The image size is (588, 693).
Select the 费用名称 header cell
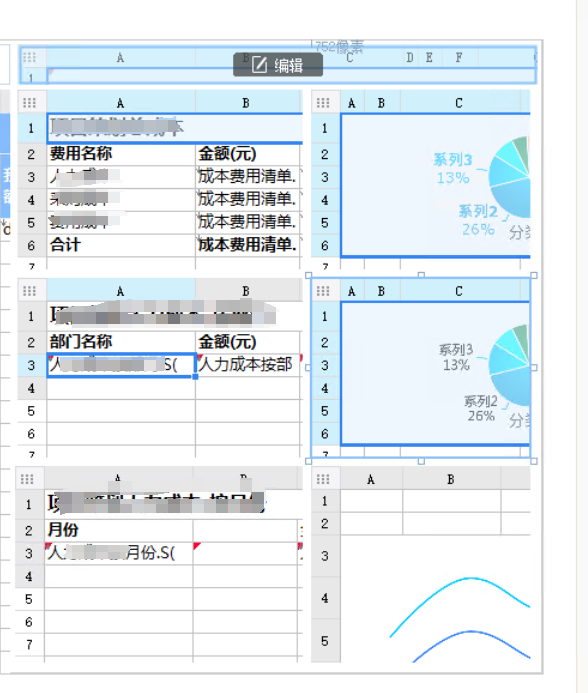tap(121, 154)
